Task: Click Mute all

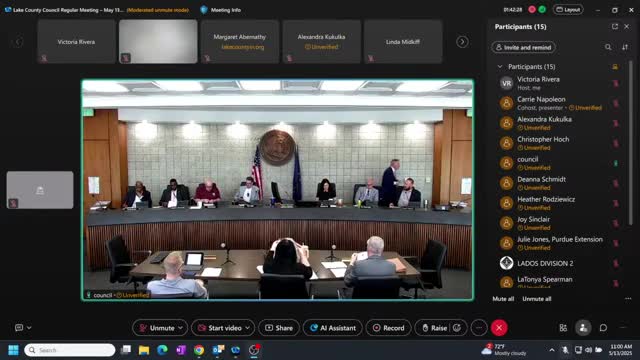Action: (503, 299)
